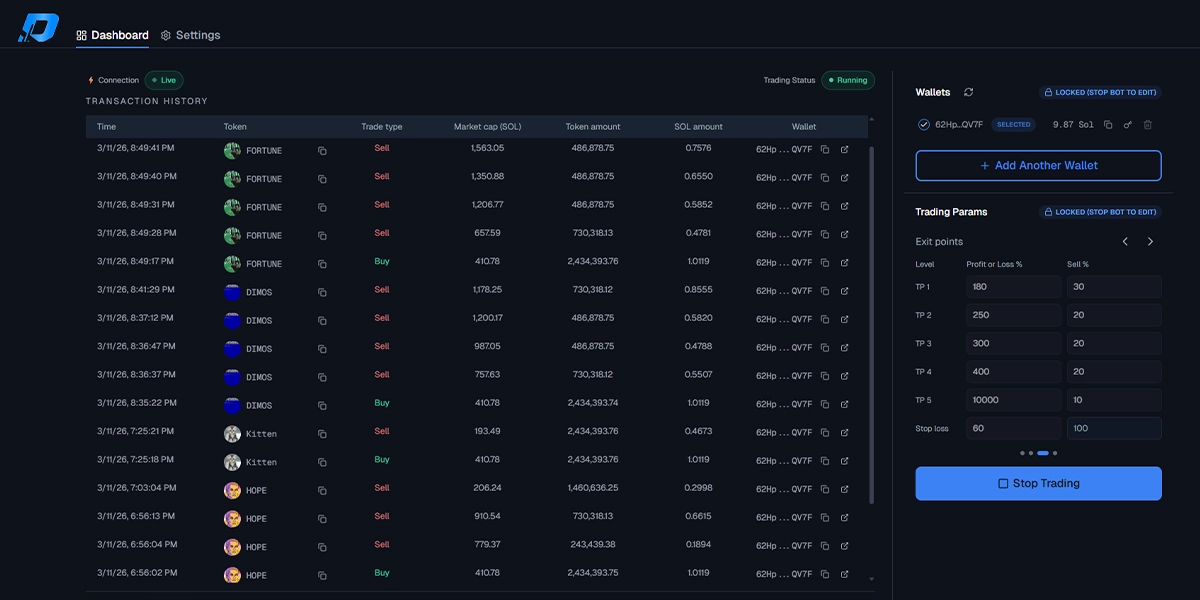Switch to the Settings tab

pos(190,35)
